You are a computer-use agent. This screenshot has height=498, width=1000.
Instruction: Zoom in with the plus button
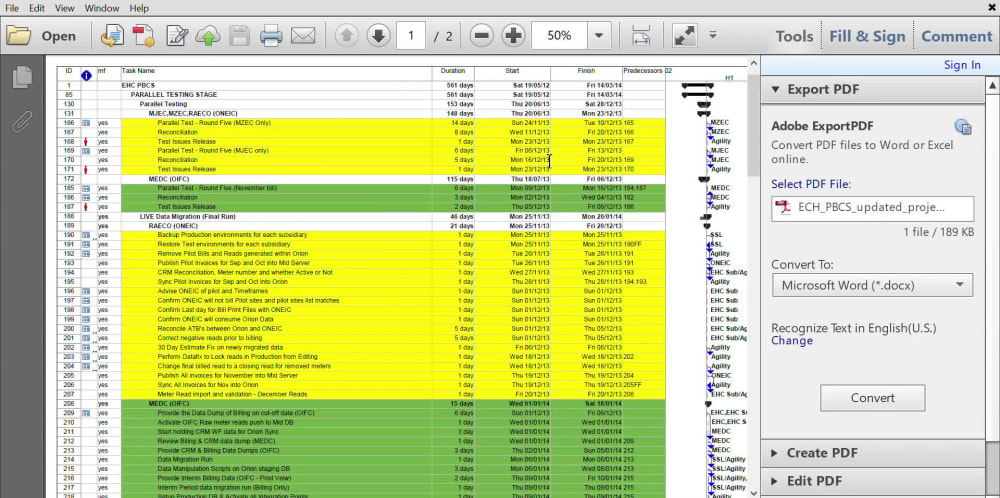tap(513, 36)
